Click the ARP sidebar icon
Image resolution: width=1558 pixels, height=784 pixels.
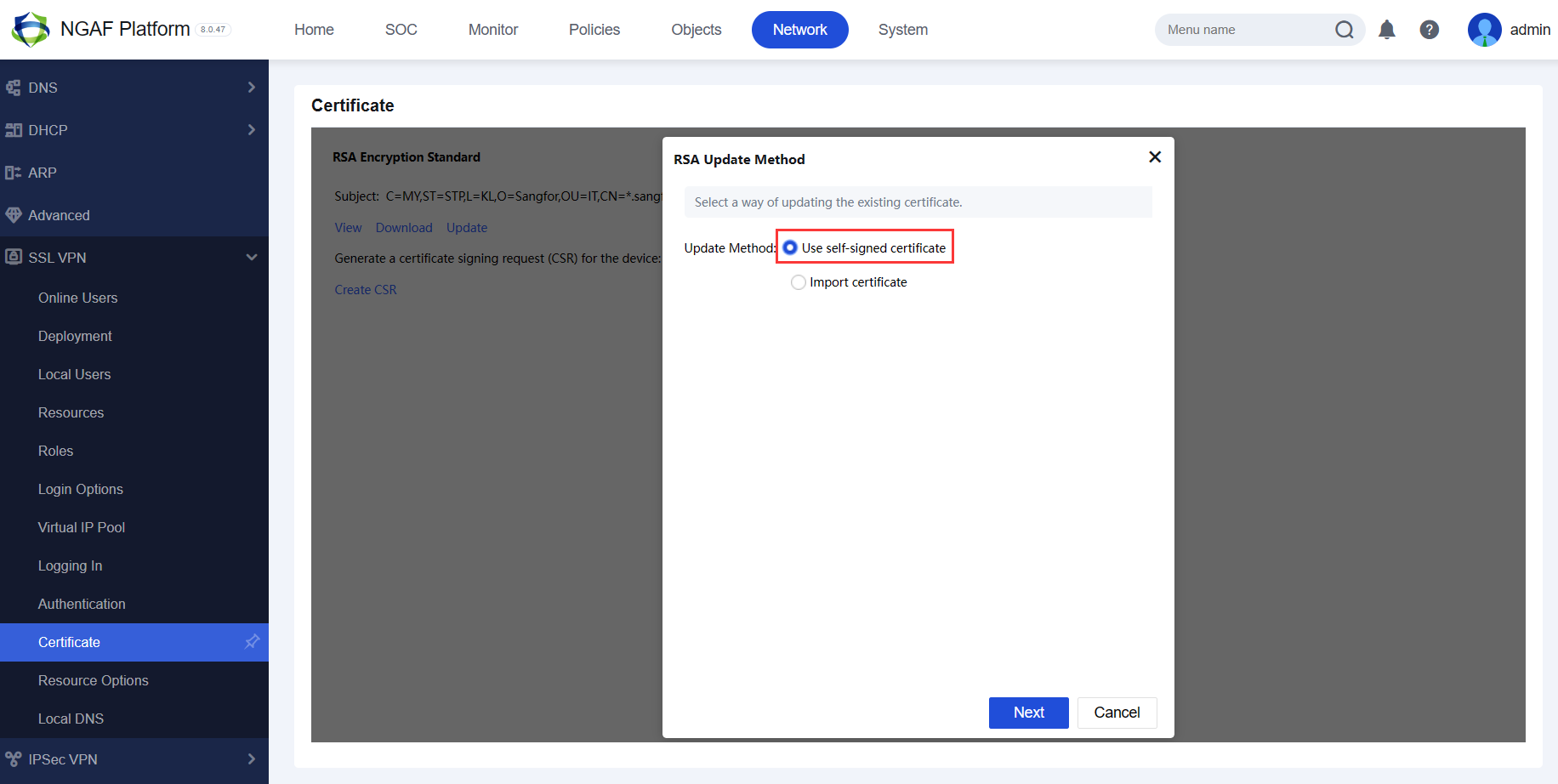pyautogui.click(x=14, y=173)
